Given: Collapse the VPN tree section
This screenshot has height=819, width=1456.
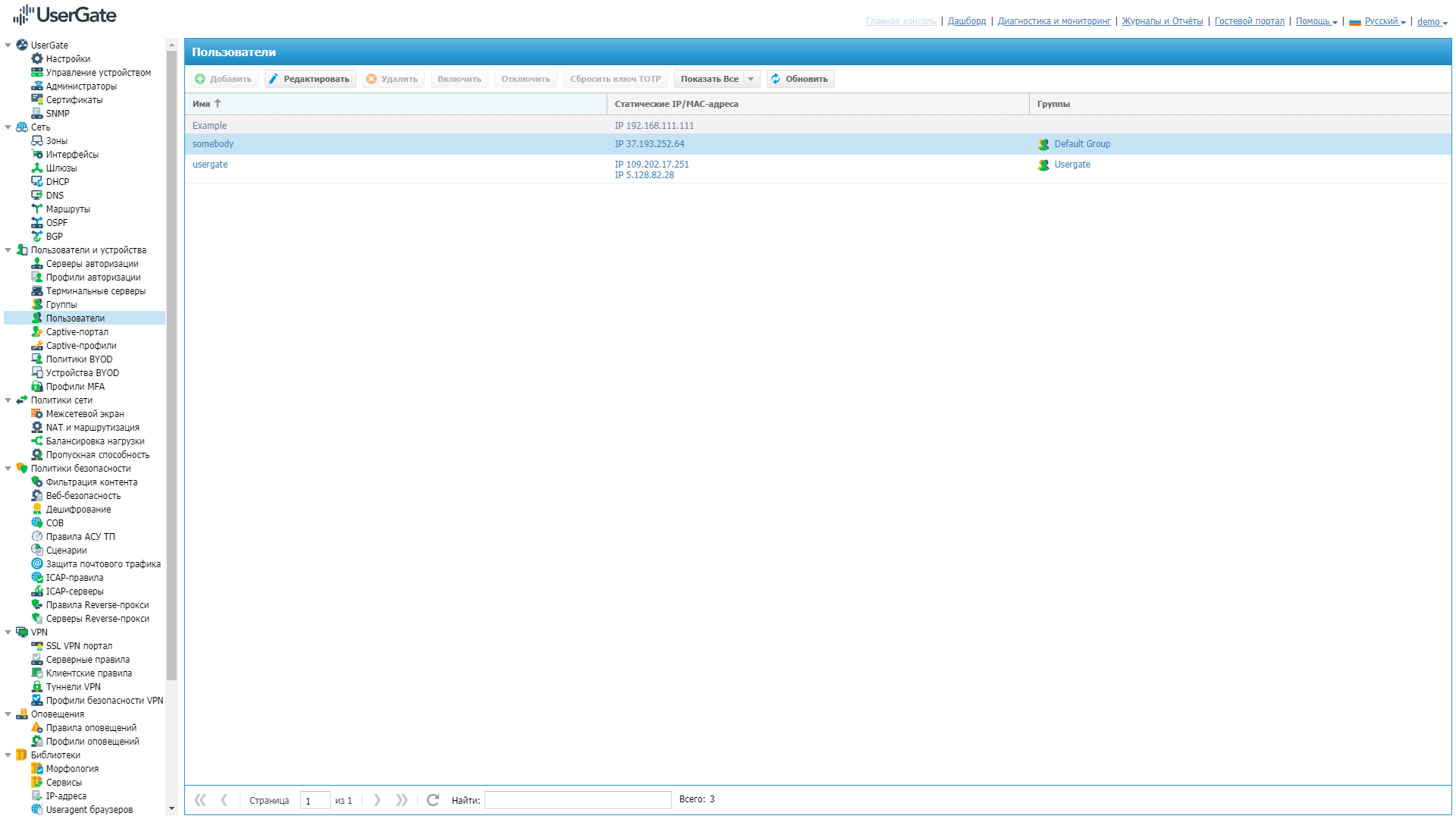Looking at the screenshot, I should tap(8, 632).
